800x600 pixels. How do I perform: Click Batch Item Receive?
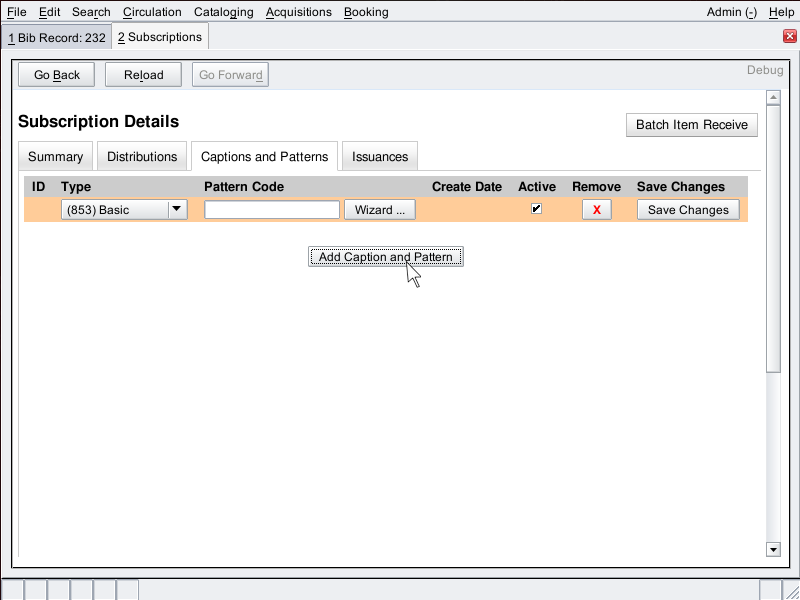point(691,125)
